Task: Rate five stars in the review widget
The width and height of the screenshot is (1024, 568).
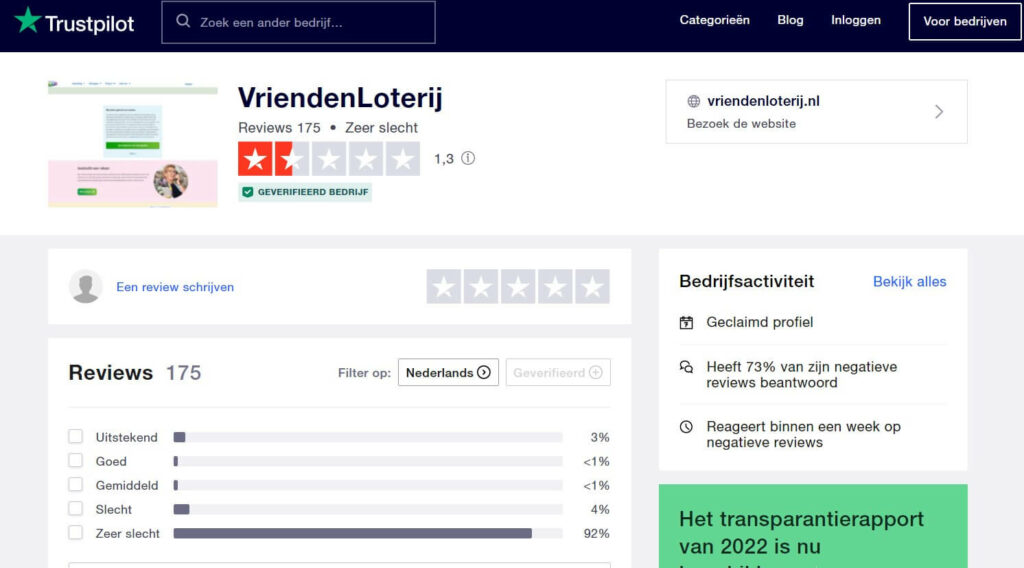Action: point(592,287)
